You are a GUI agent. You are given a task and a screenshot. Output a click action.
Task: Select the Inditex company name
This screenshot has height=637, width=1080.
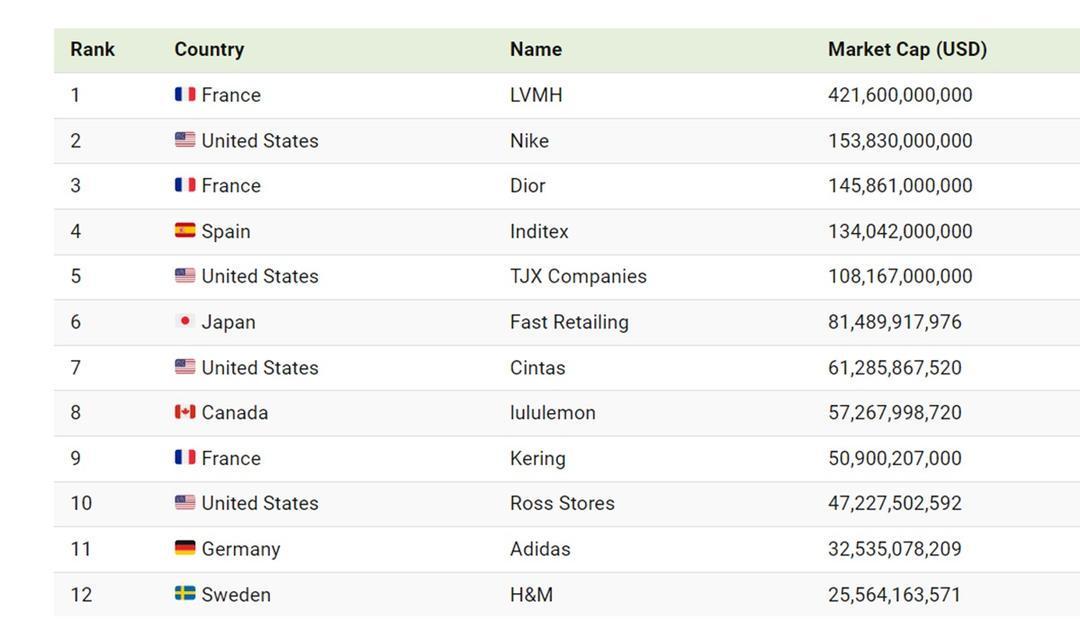click(x=539, y=231)
